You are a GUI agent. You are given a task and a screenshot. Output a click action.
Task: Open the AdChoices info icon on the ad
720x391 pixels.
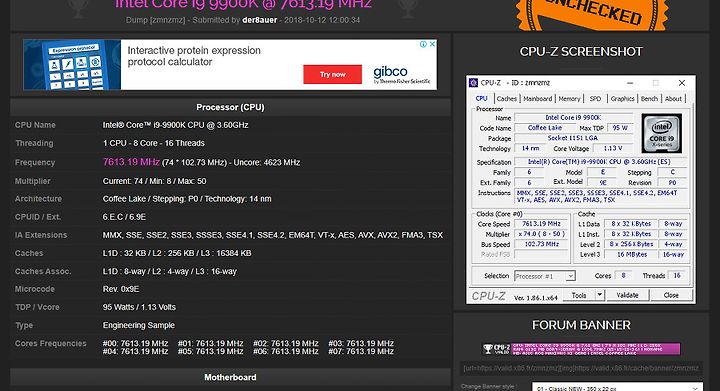[423, 44]
